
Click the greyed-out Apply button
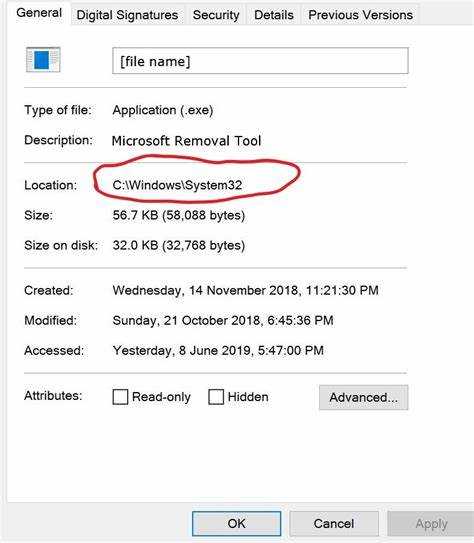click(431, 523)
